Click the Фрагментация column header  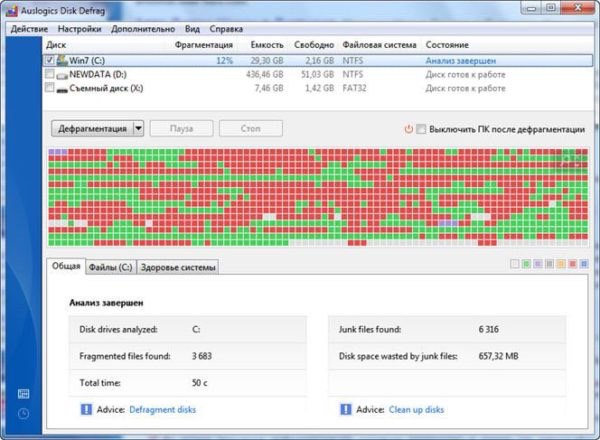[204, 45]
